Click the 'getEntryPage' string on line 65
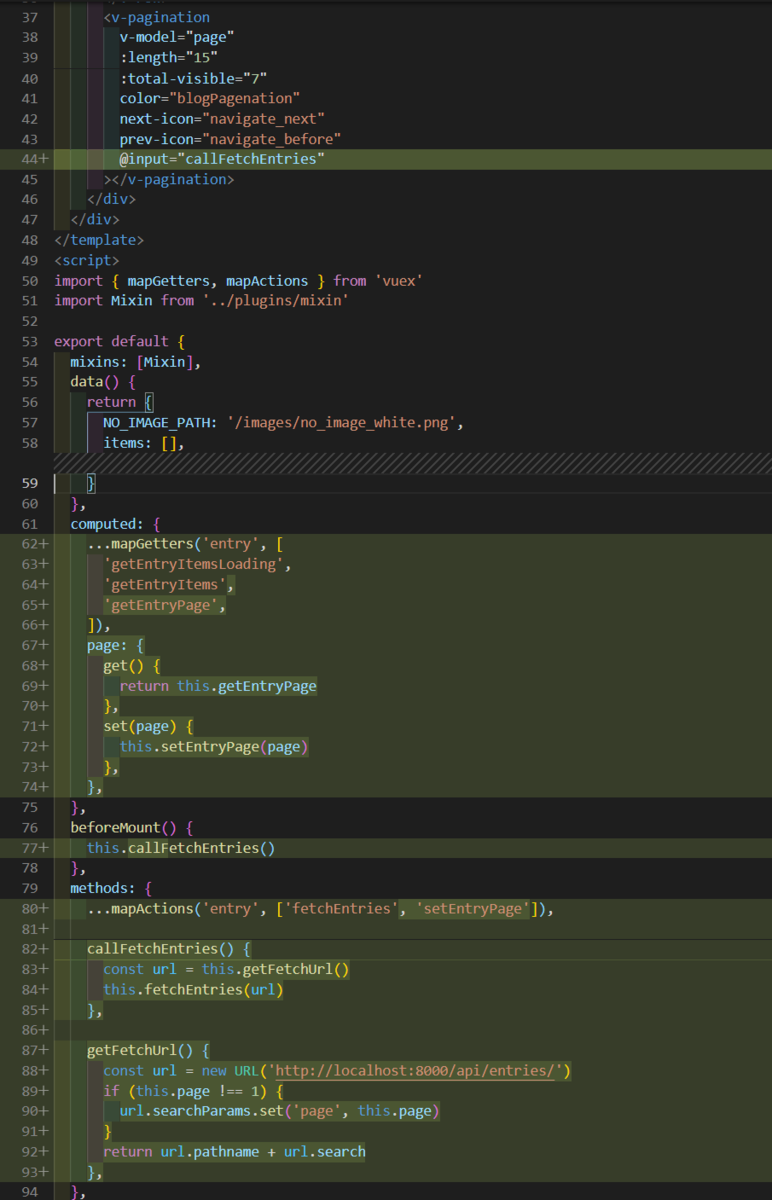Viewport: 772px width, 1200px height. tap(161, 605)
